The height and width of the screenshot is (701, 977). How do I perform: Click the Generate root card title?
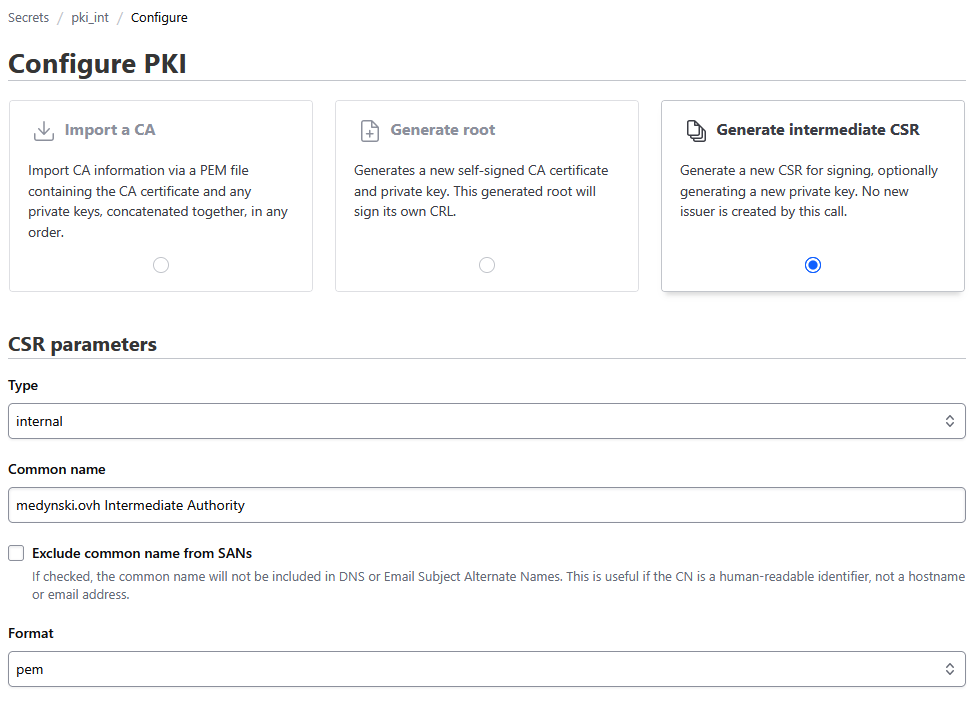point(443,130)
